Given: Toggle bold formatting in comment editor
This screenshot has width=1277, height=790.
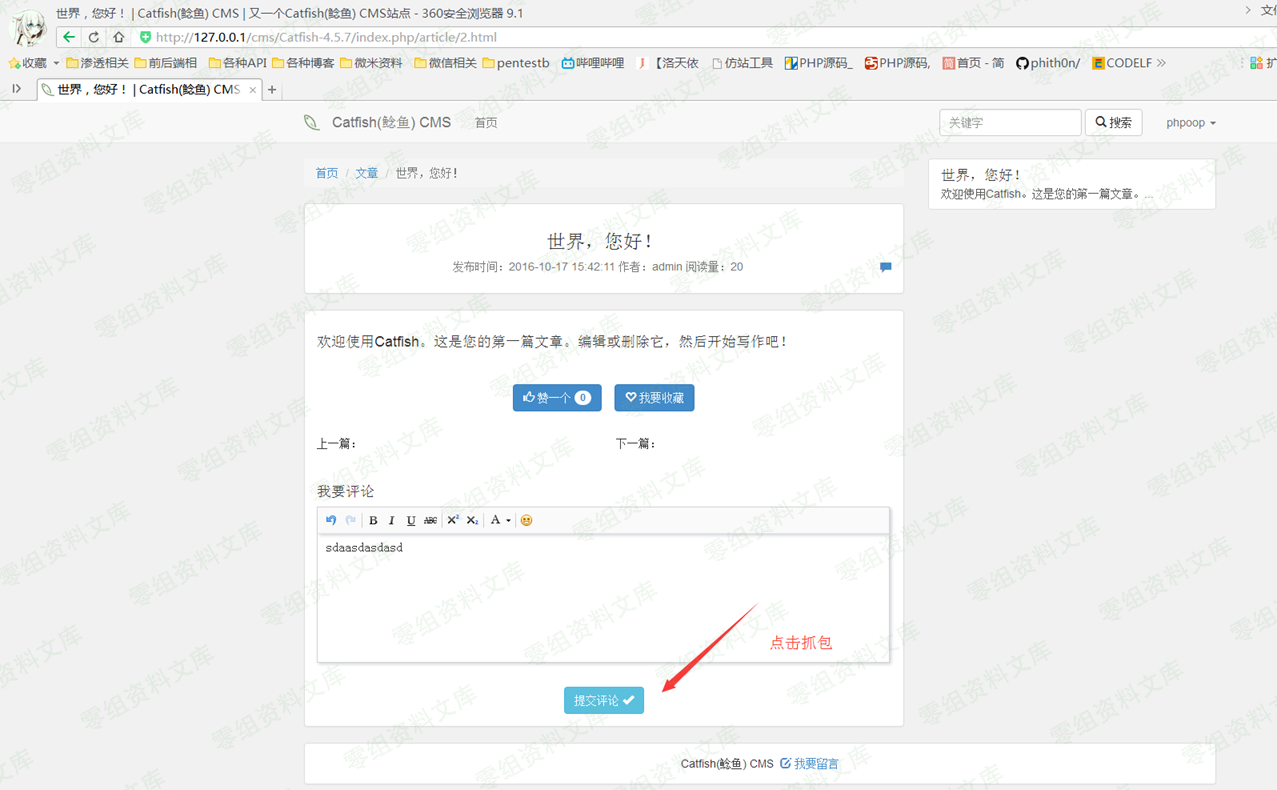Looking at the screenshot, I should pos(373,520).
